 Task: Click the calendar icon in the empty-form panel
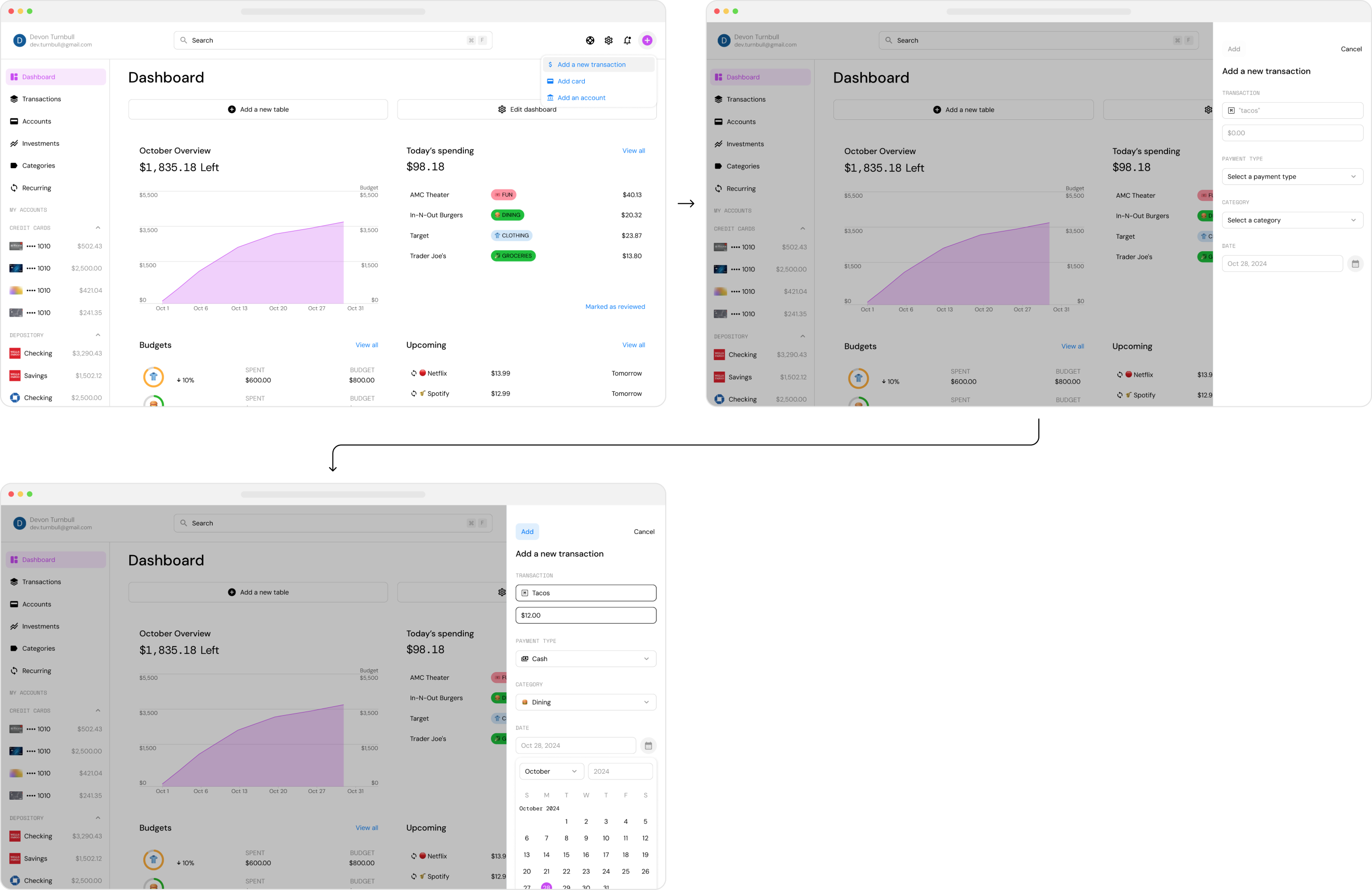point(1355,264)
